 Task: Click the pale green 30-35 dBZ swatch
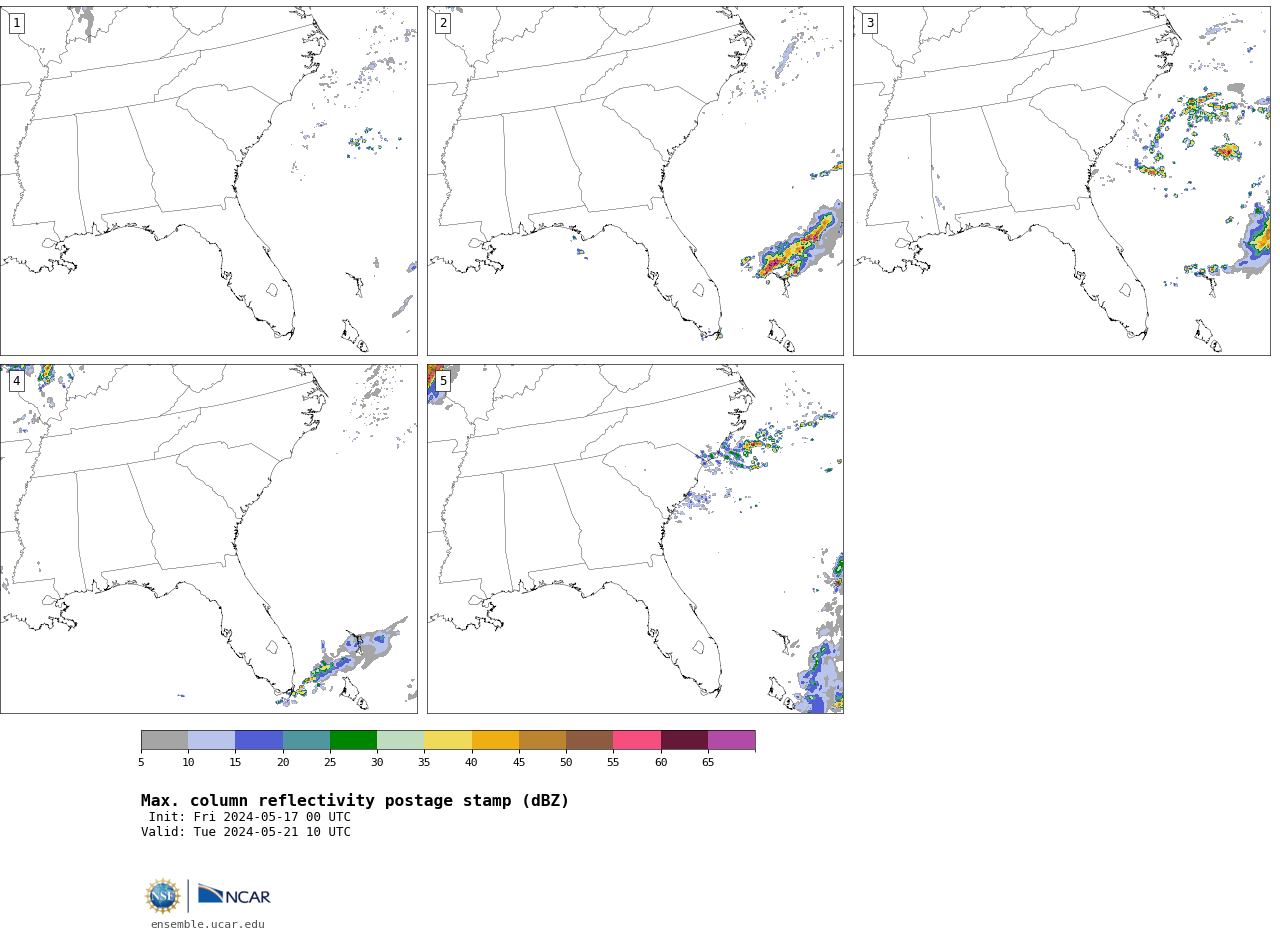401,740
